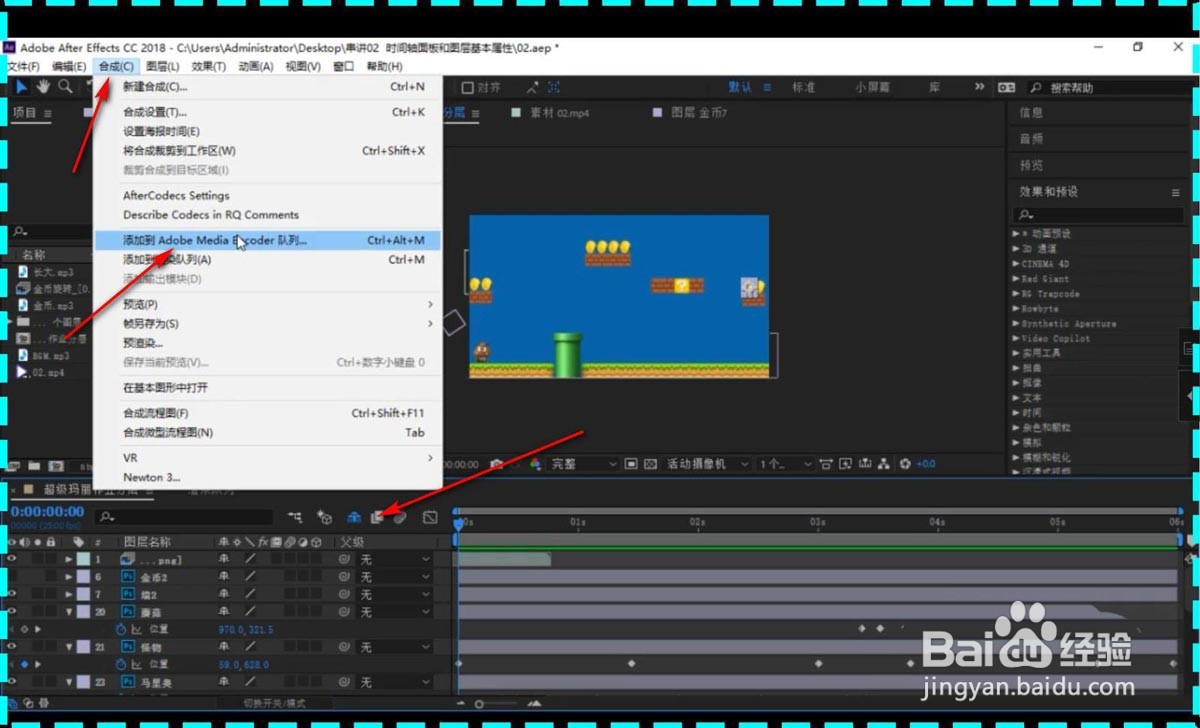Take a snapshot with the viewer camera icon
Viewport: 1200px width, 728px height.
[496, 464]
